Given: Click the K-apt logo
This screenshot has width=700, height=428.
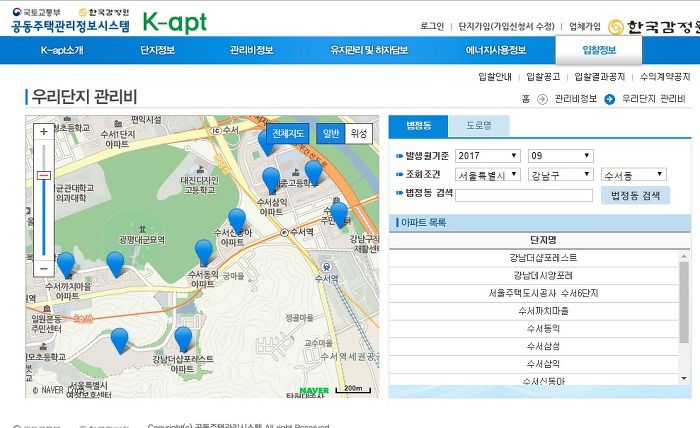Looking at the screenshot, I should [175, 22].
